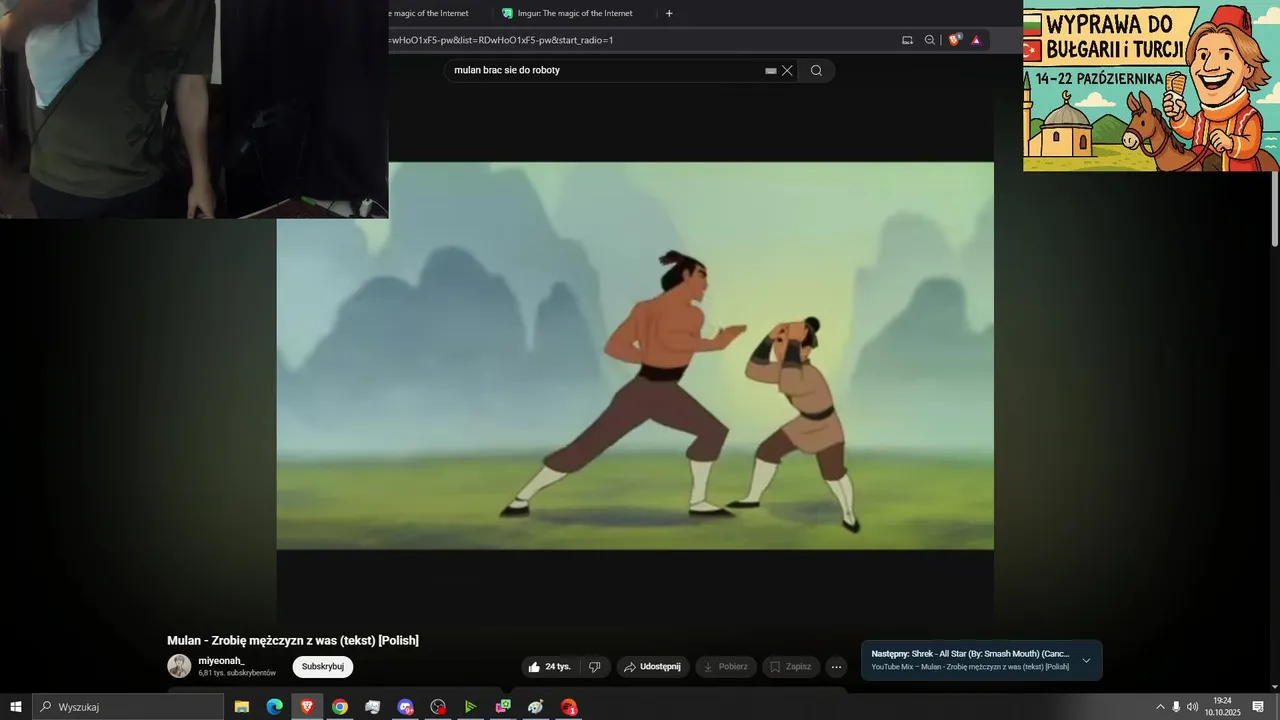Open the pink-green chat app on taskbar
1280x720 pixels.
[x=503, y=707]
